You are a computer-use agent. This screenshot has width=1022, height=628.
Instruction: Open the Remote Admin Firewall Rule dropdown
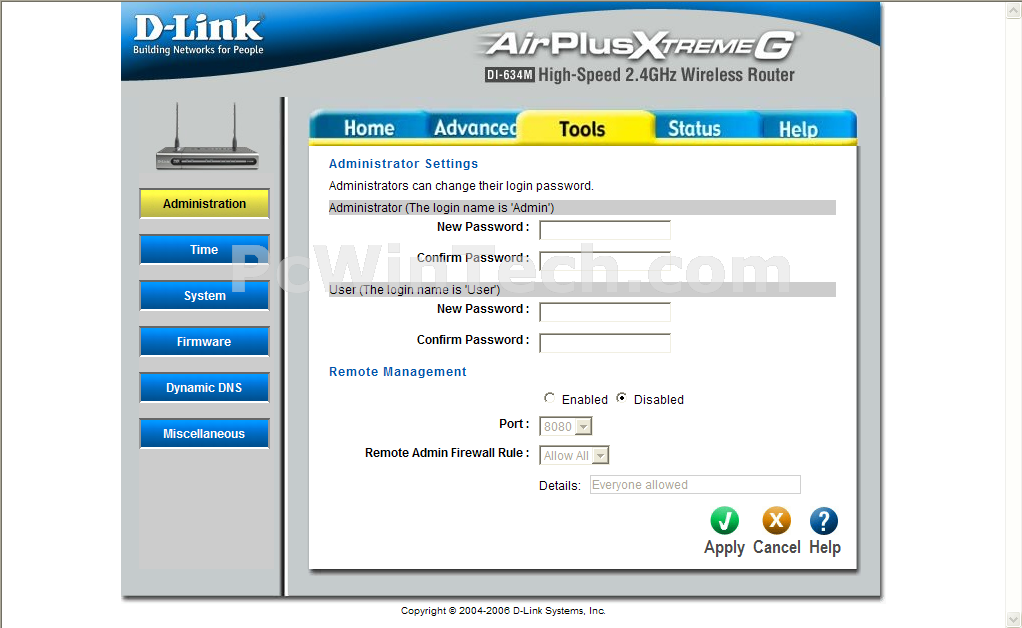tap(574, 455)
